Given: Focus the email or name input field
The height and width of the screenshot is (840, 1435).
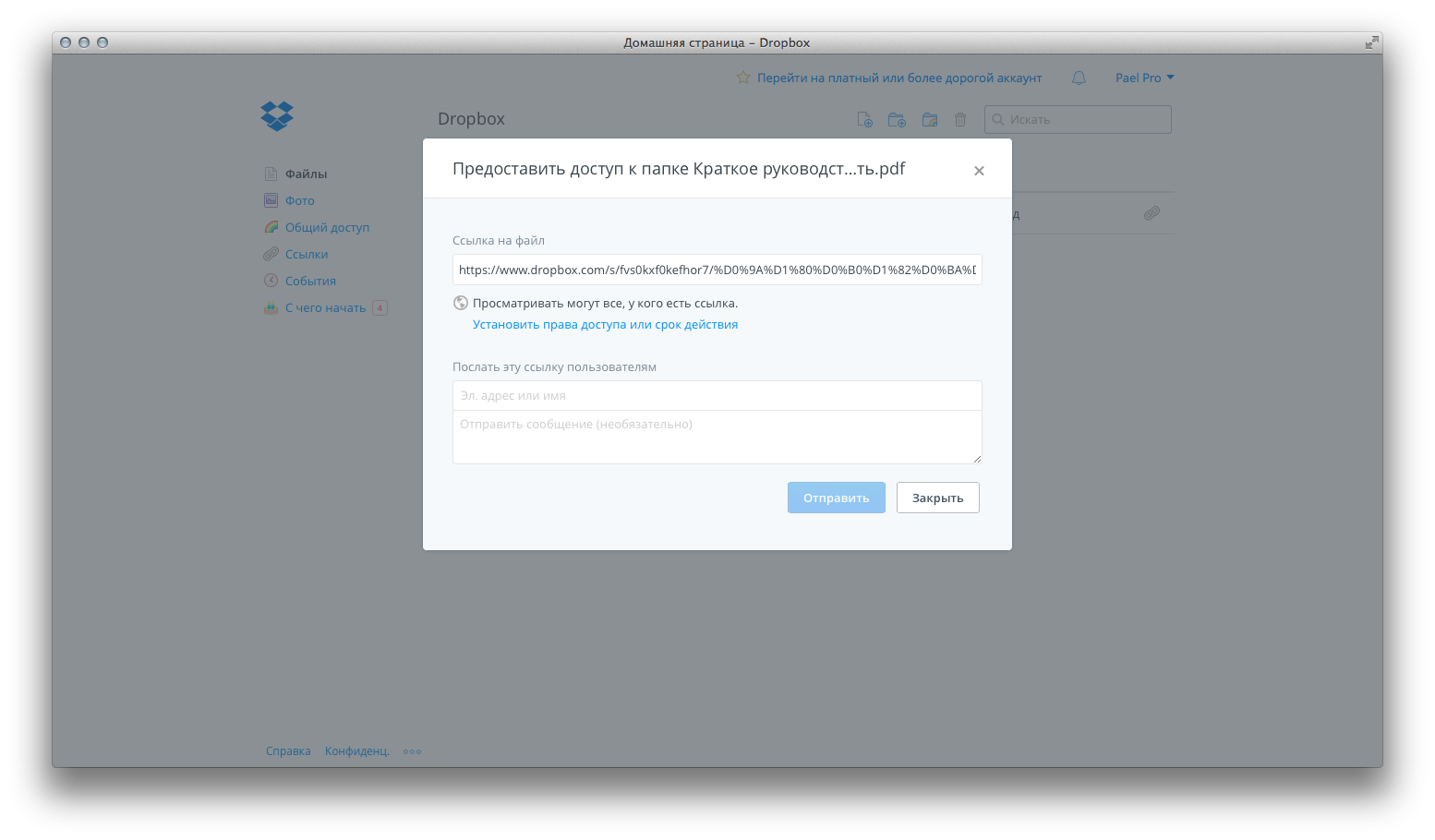Looking at the screenshot, I should pyautogui.click(x=717, y=396).
